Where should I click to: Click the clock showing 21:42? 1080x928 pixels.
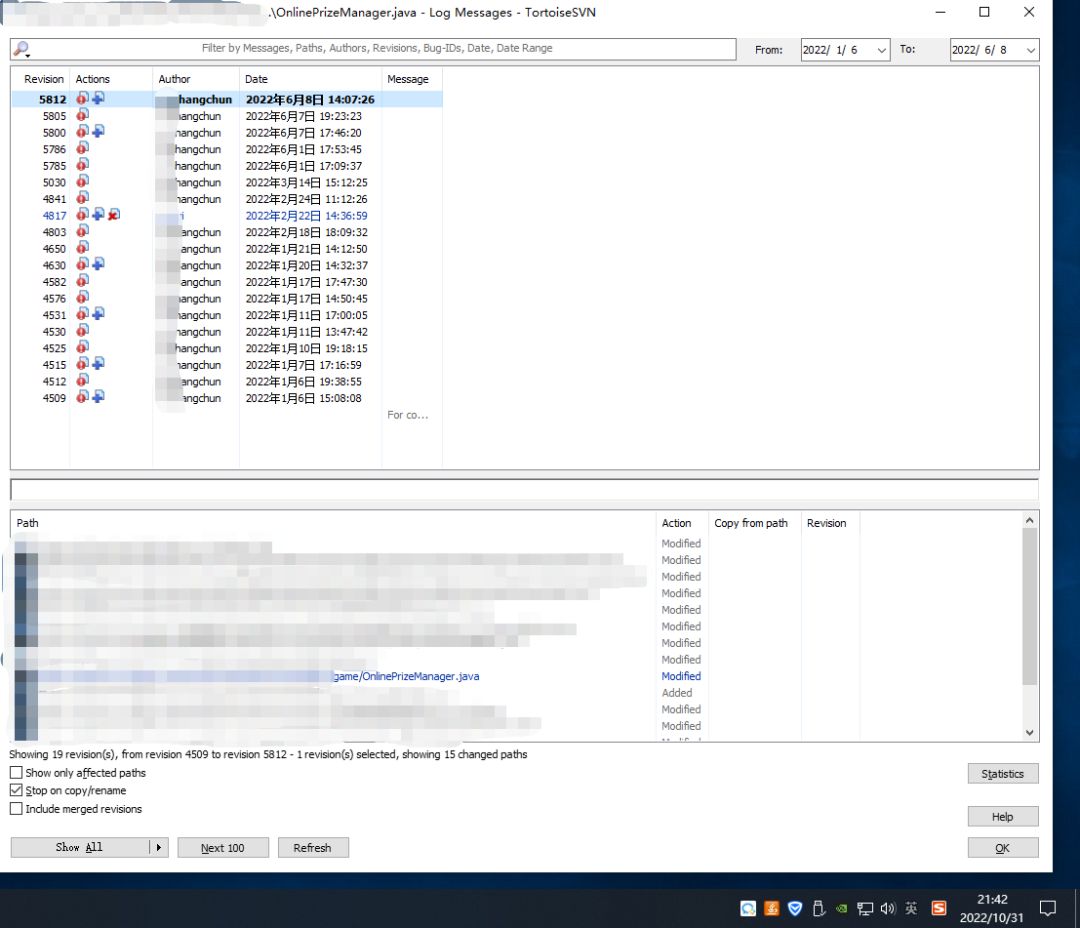[x=992, y=899]
